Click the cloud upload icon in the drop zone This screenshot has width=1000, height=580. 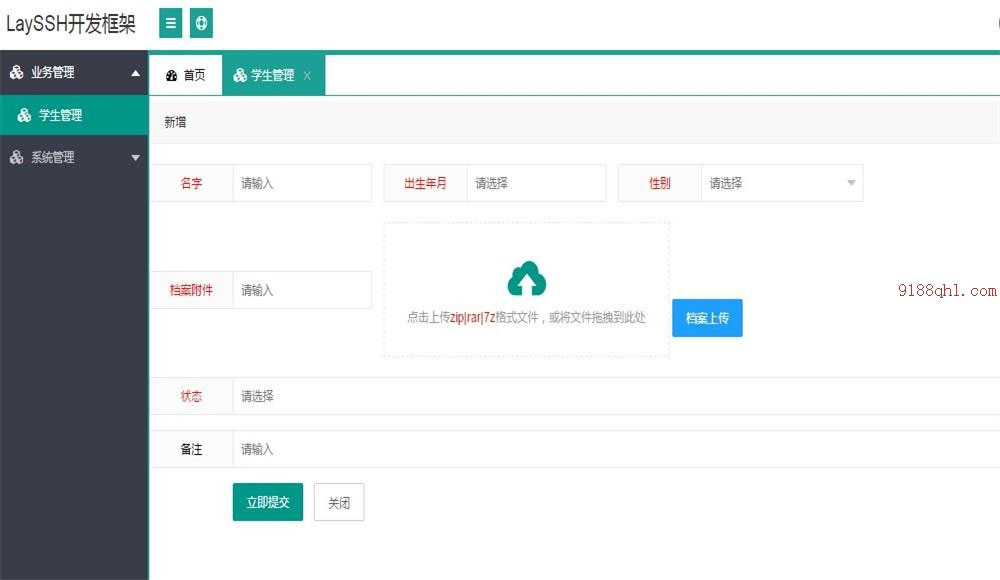[526, 280]
